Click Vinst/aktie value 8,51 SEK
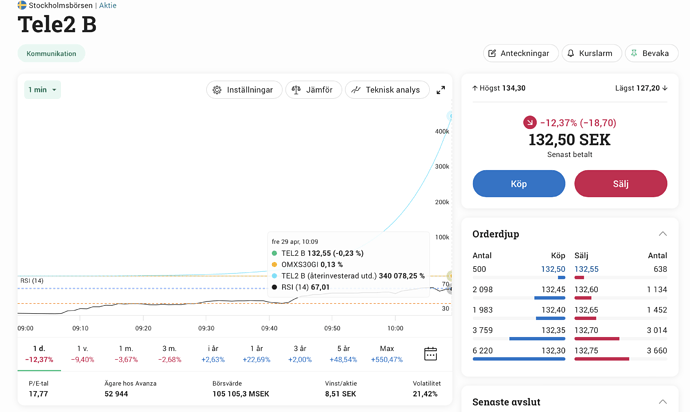 [x=341, y=394]
